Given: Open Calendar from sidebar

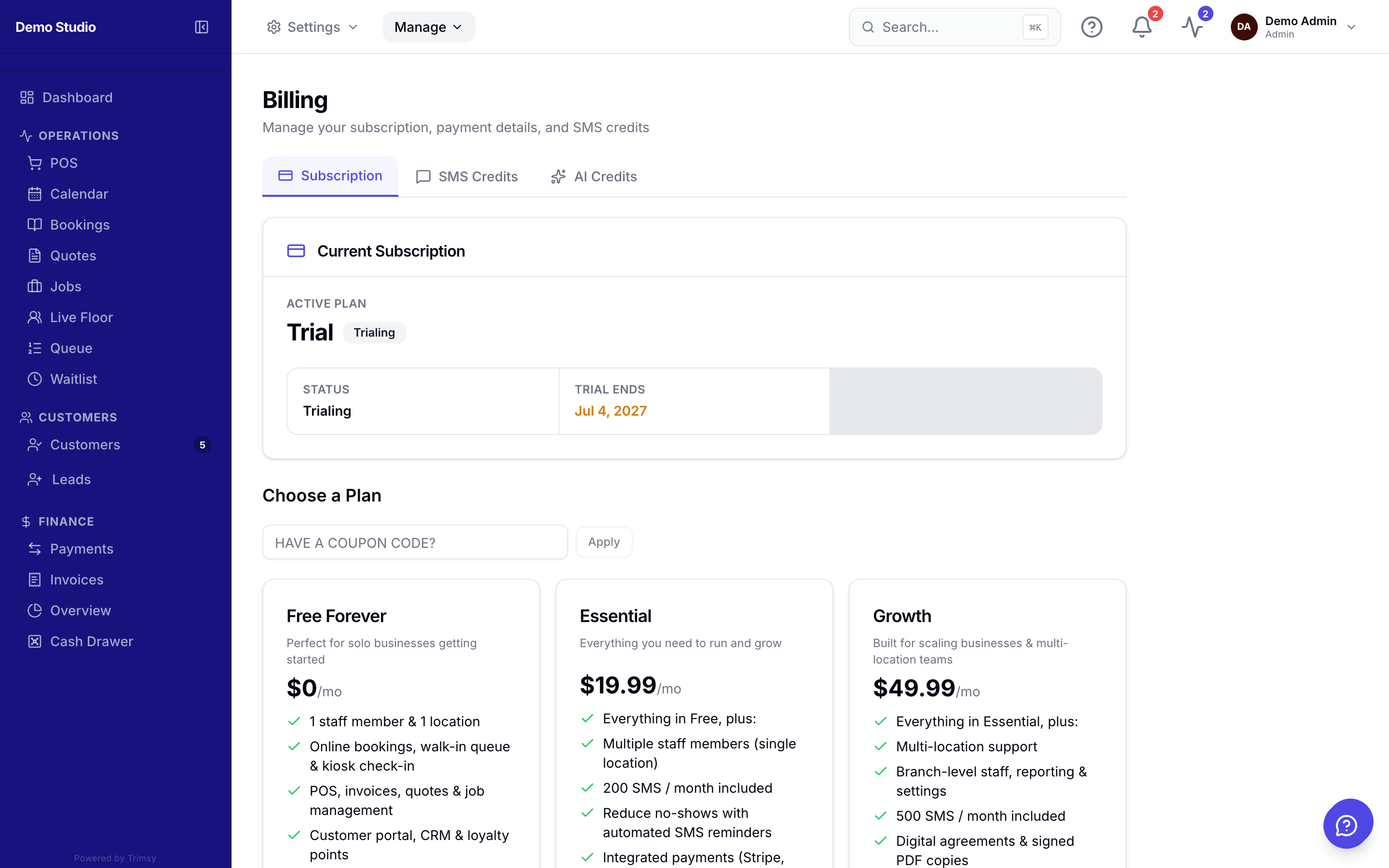Looking at the screenshot, I should (79, 194).
